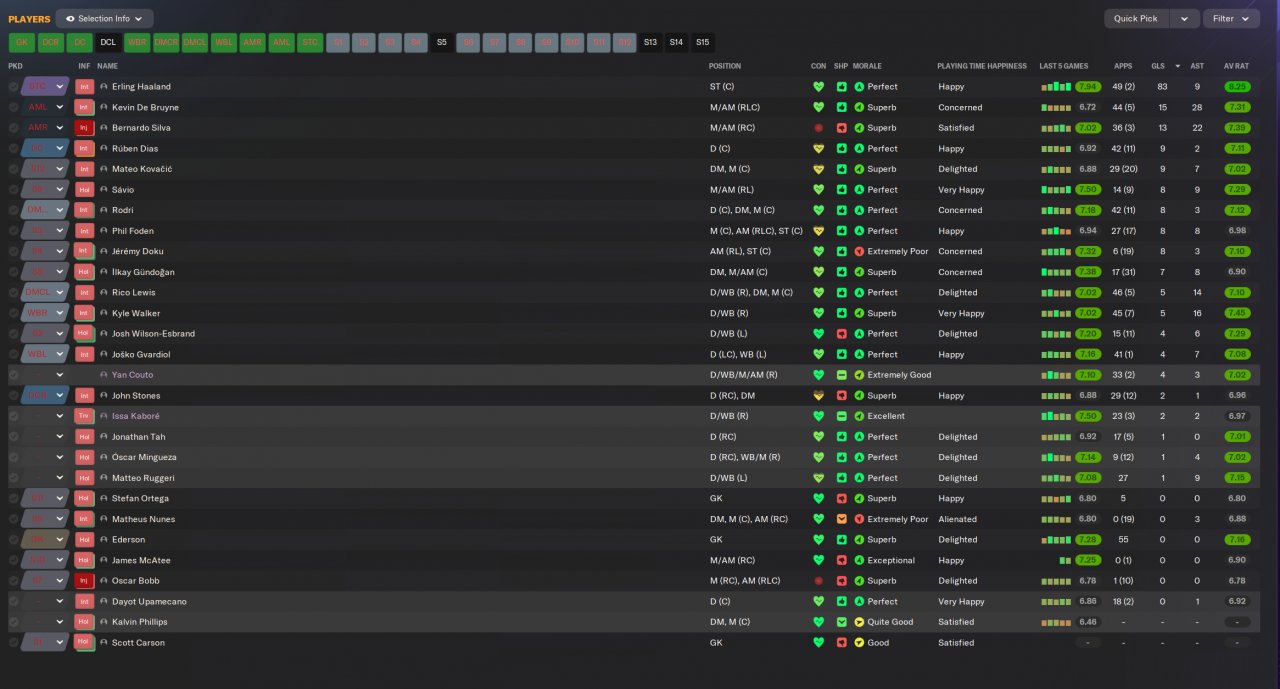
Task: Select the STC position slot
Action: coord(310,42)
